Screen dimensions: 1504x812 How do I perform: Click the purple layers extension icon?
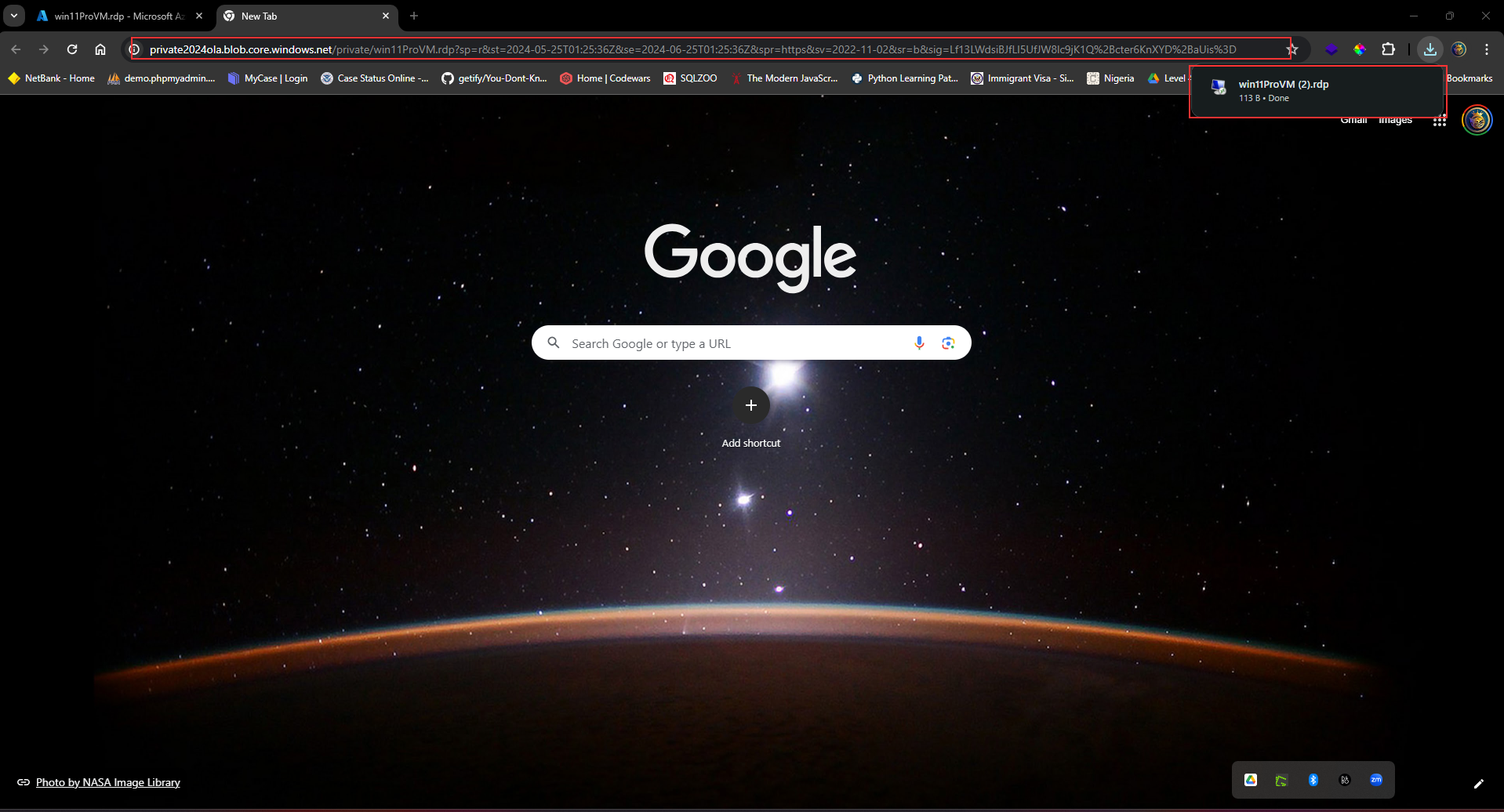pos(1332,49)
